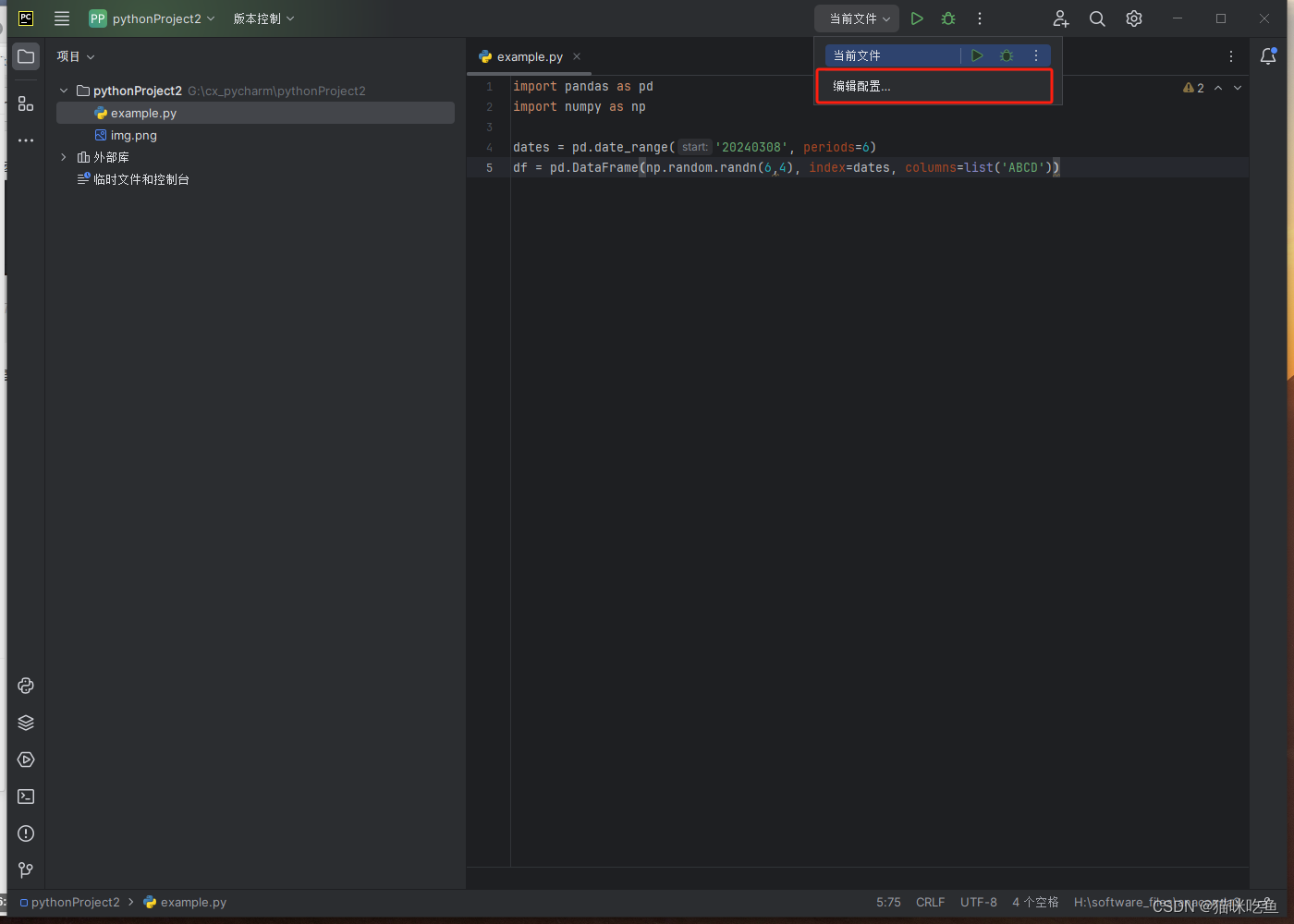Click the 'import pandas as pd' code line
Screen dimensions: 1294x924
(x=583, y=86)
